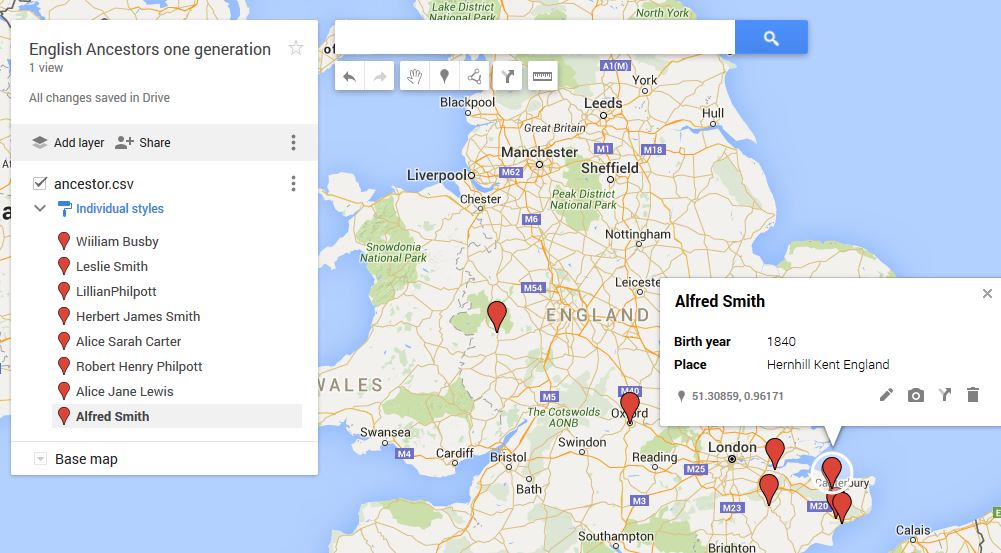Viewport: 1001px width, 553px height.
Task: Select LillianPhilpott in the layer list
Action: [x=116, y=291]
